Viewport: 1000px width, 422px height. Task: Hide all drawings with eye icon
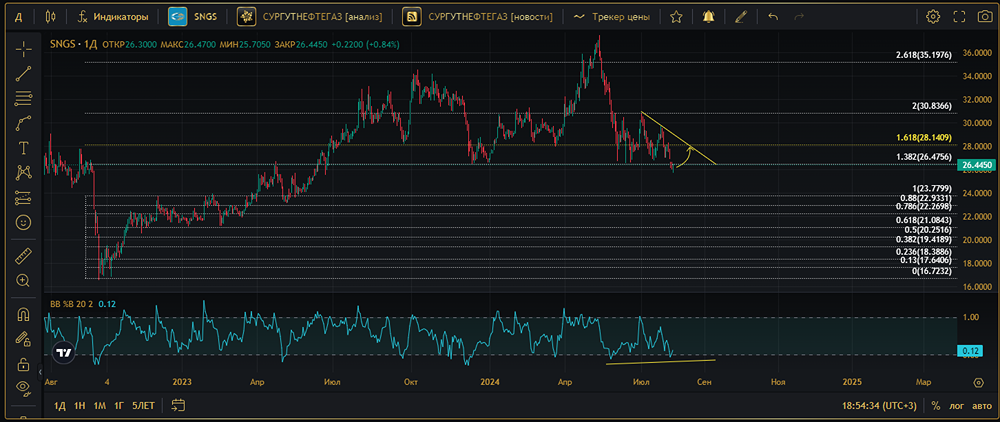pyautogui.click(x=24, y=388)
